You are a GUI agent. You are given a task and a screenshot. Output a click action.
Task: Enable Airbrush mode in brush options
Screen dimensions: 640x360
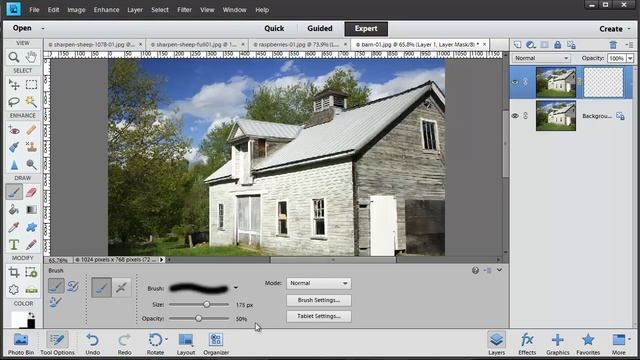pyautogui.click(x=121, y=287)
